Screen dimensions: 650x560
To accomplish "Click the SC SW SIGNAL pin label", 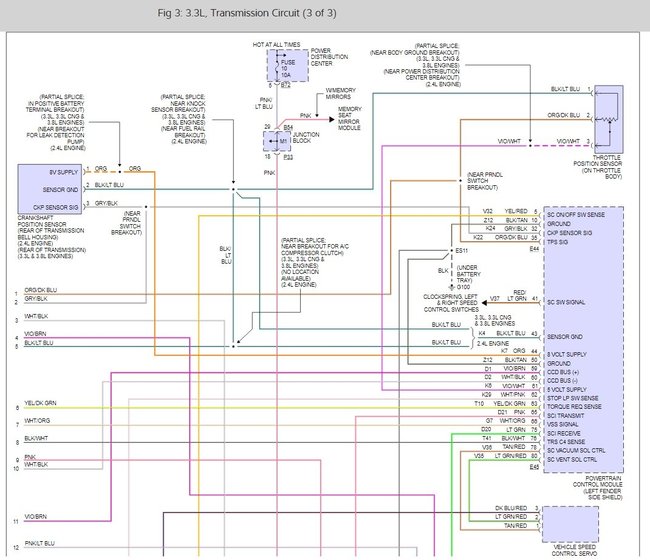I will coord(566,302).
